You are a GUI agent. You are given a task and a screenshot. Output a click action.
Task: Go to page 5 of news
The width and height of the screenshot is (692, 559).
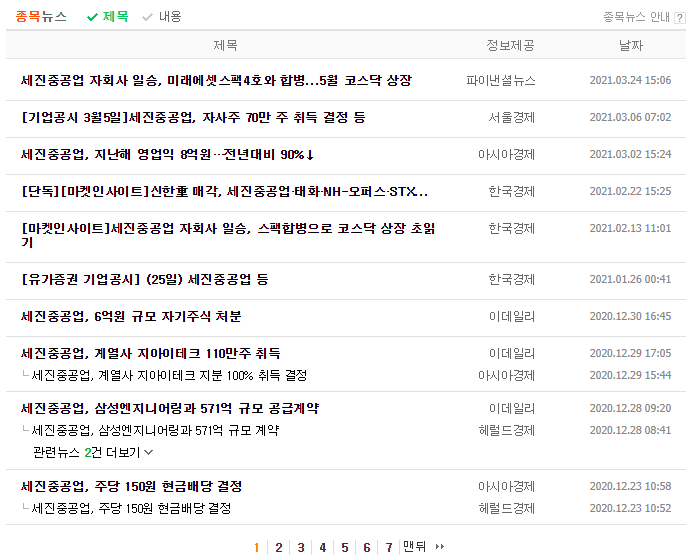345,548
